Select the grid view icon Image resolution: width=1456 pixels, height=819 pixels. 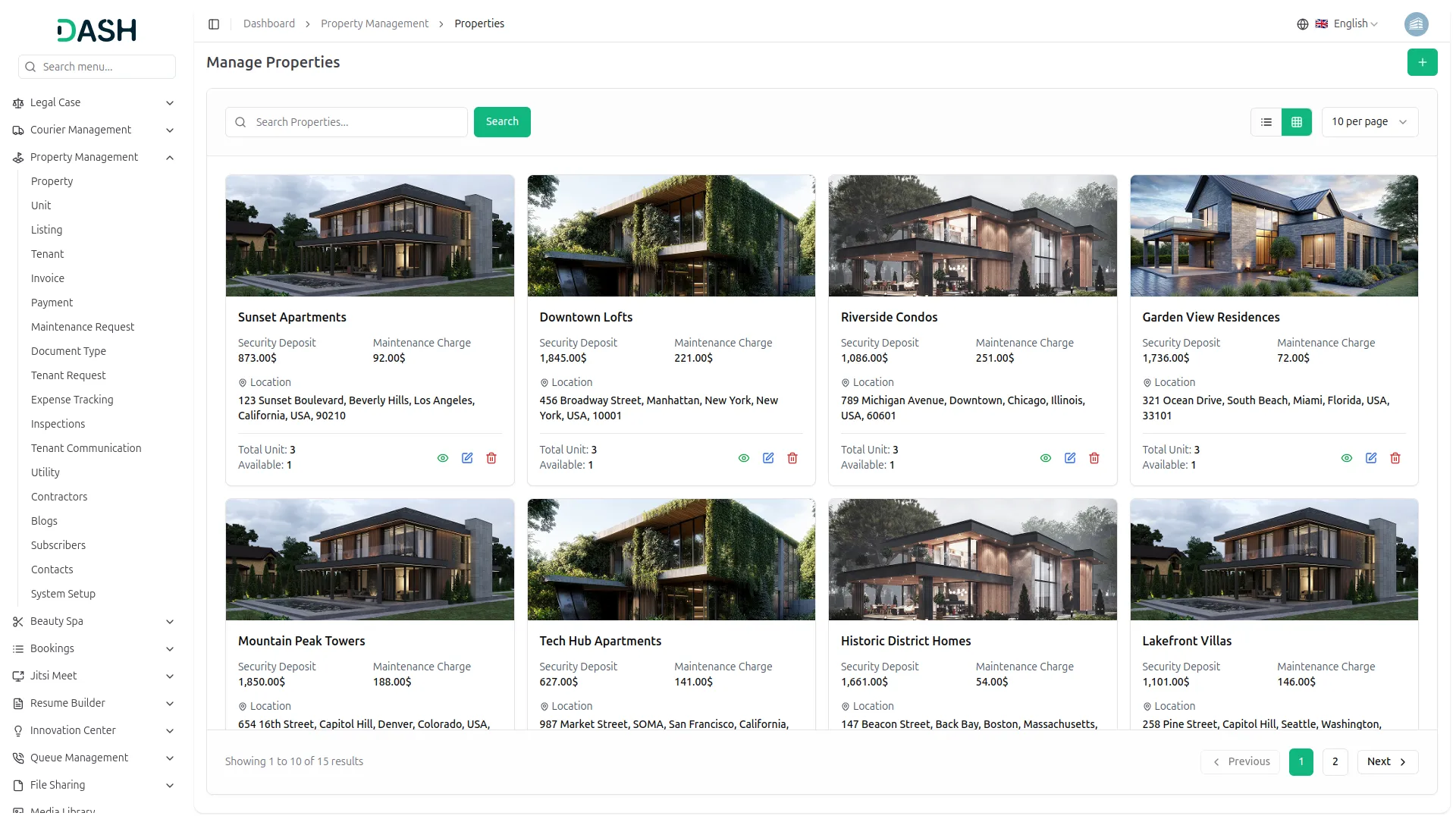[1297, 121]
